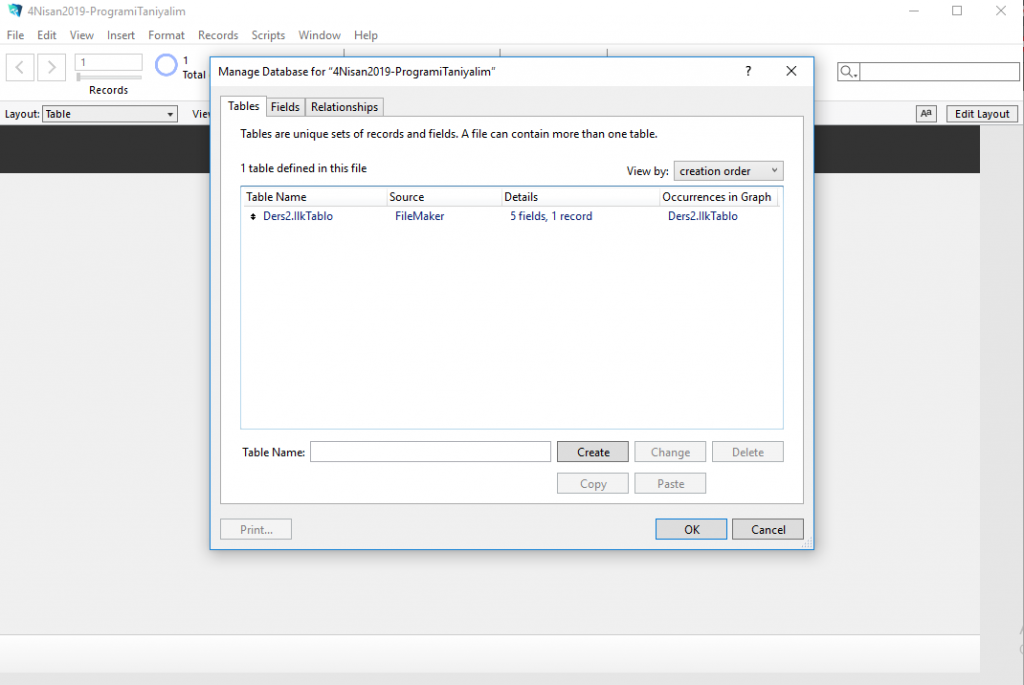Go to next record arrow

tap(52, 67)
